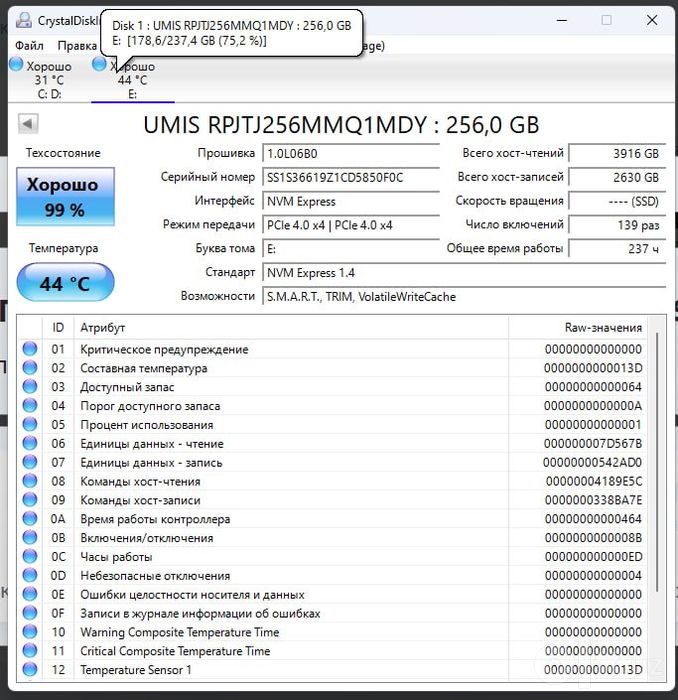678x700 pixels.
Task: Minimize the CrystalDiskInfo window
Action: [562, 20]
